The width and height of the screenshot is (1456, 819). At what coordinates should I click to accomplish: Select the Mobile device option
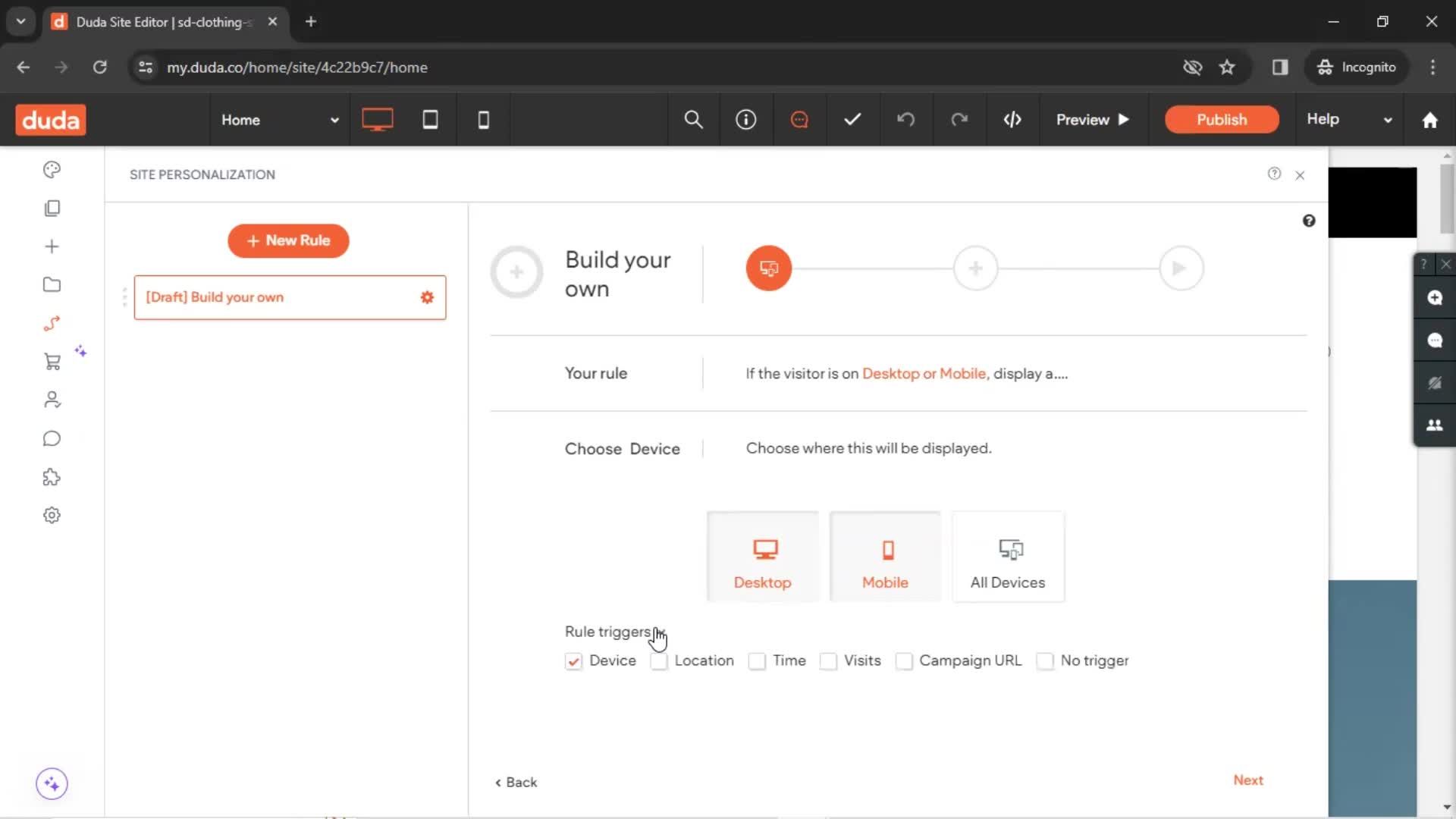885,557
